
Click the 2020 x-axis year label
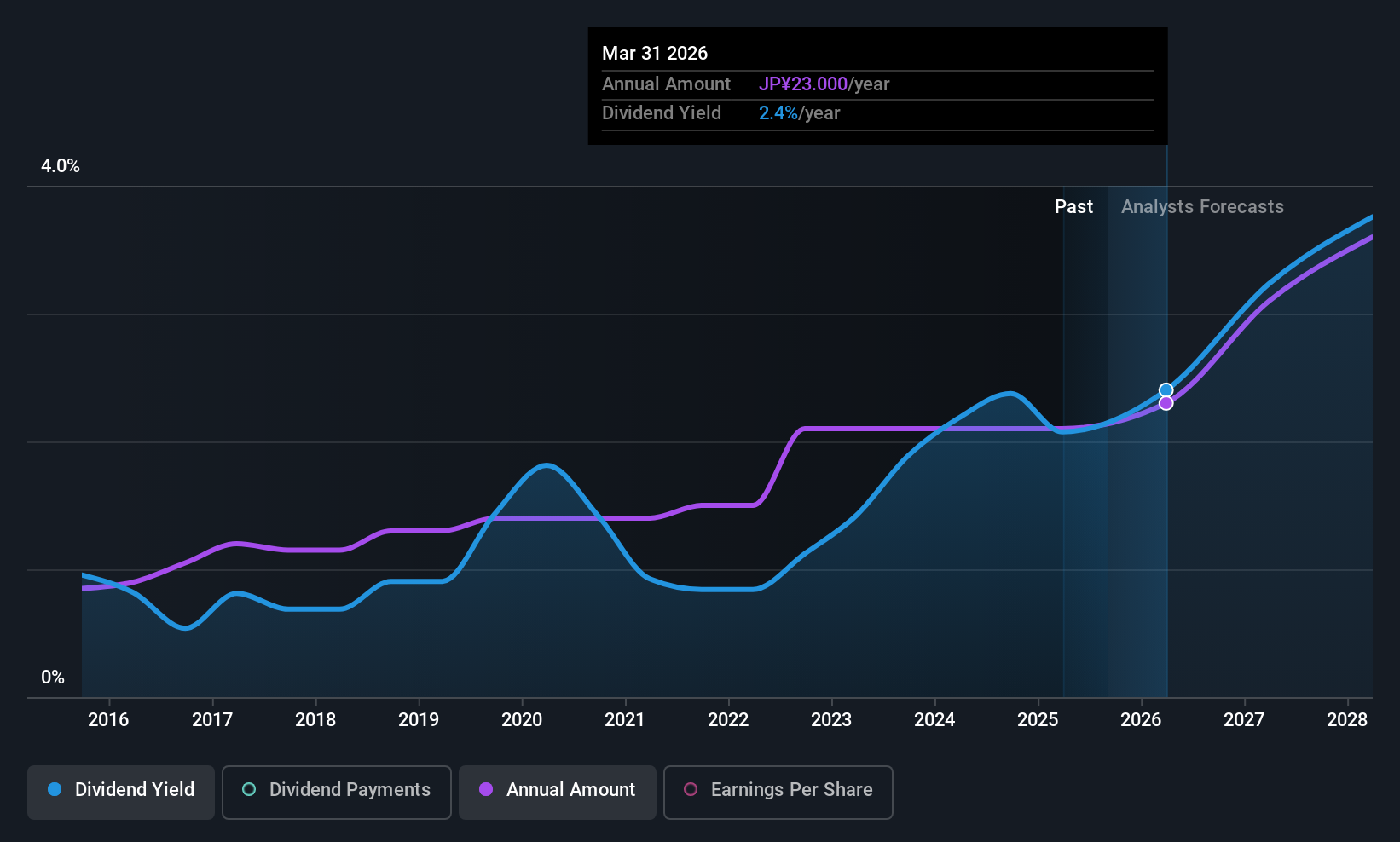pos(522,720)
